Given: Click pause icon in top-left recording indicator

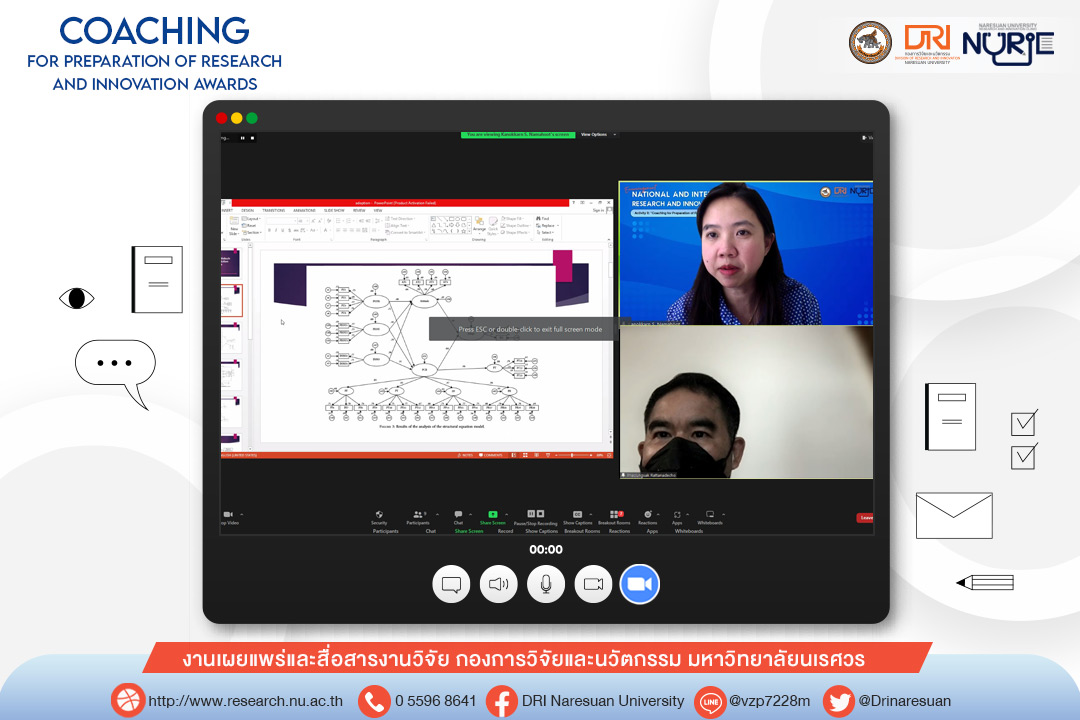Looking at the screenshot, I should tap(242, 138).
